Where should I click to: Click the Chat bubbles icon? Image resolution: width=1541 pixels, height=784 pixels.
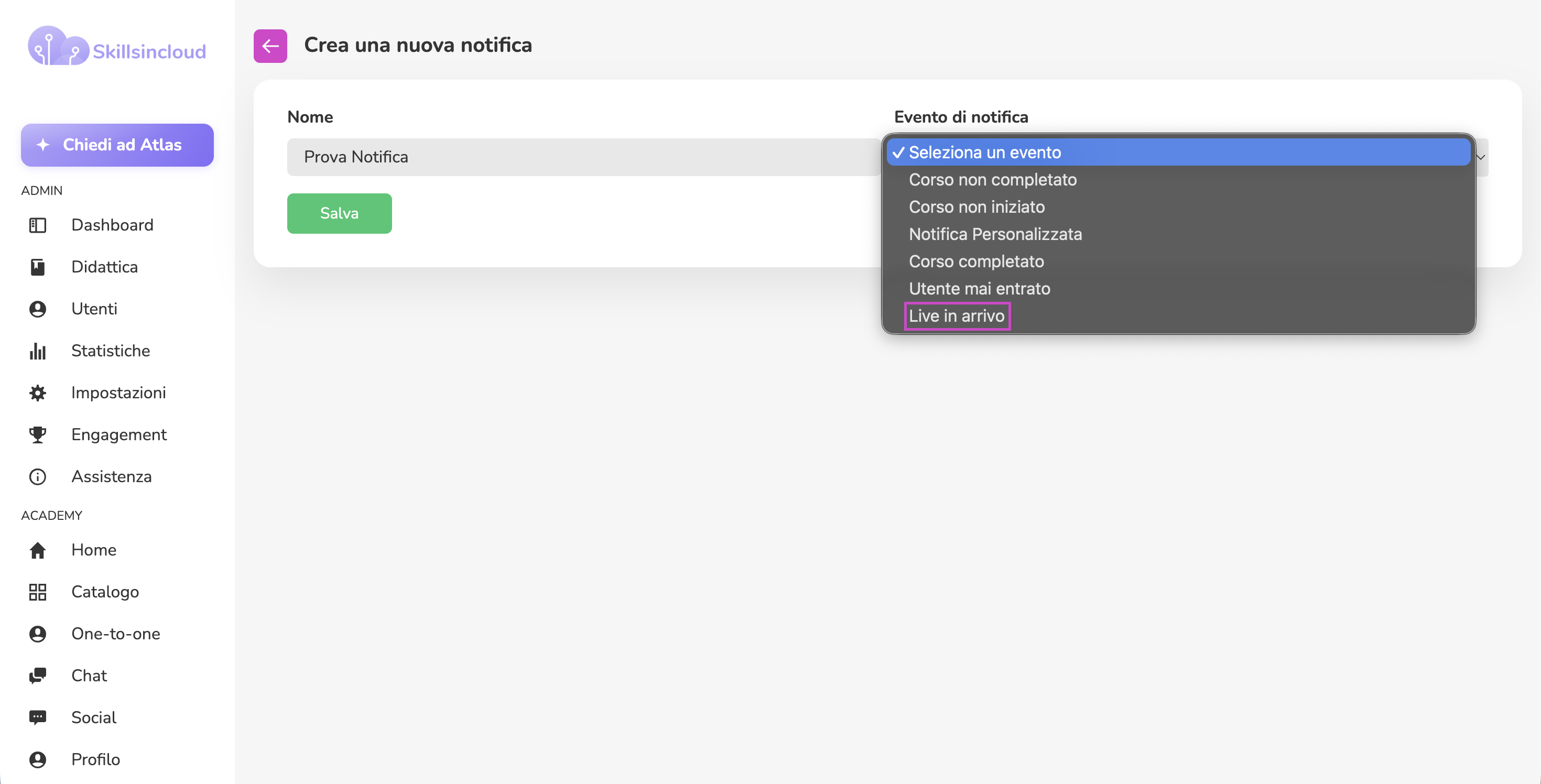38,676
